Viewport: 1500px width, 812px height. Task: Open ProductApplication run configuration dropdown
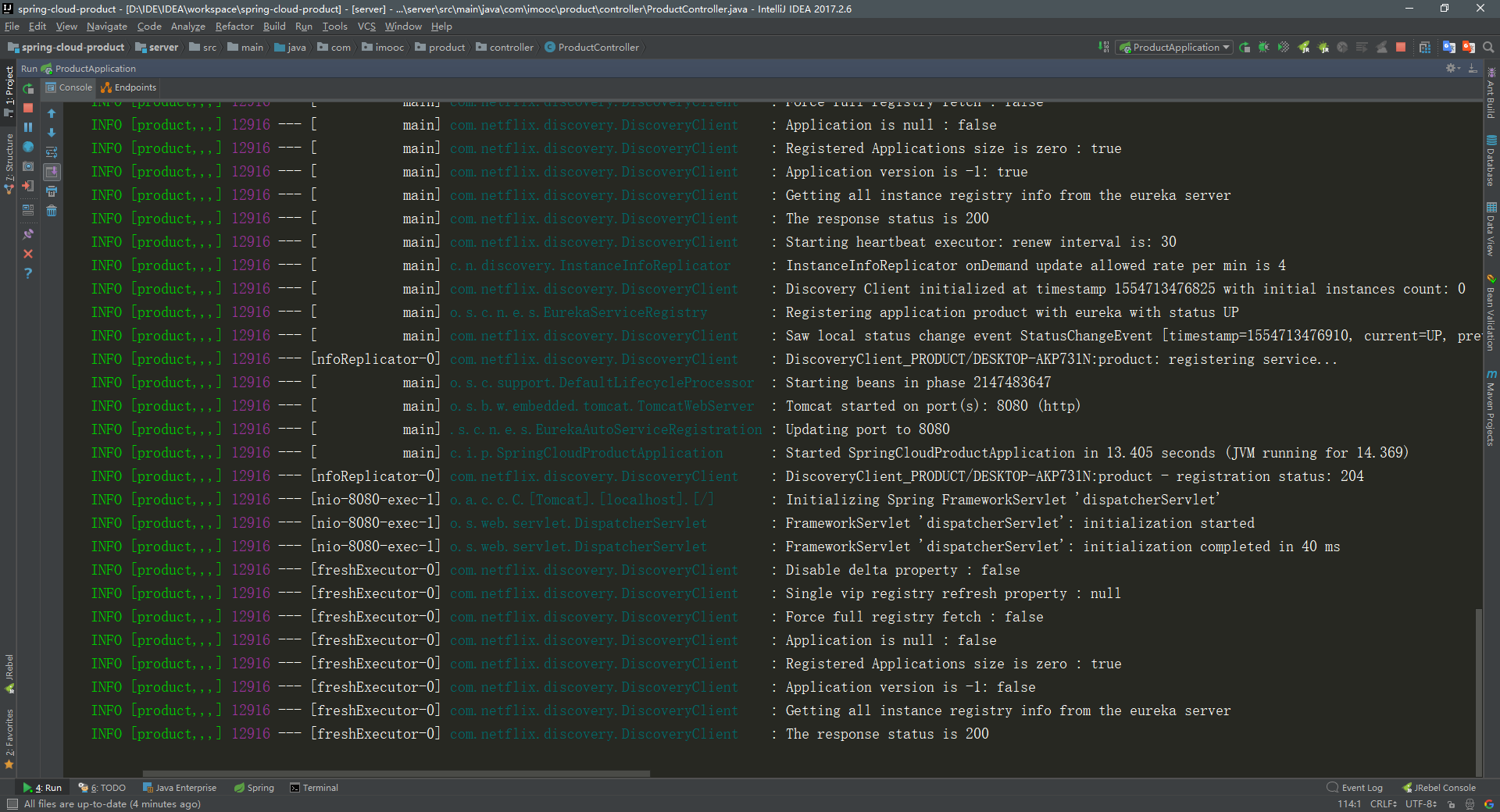click(x=1174, y=48)
